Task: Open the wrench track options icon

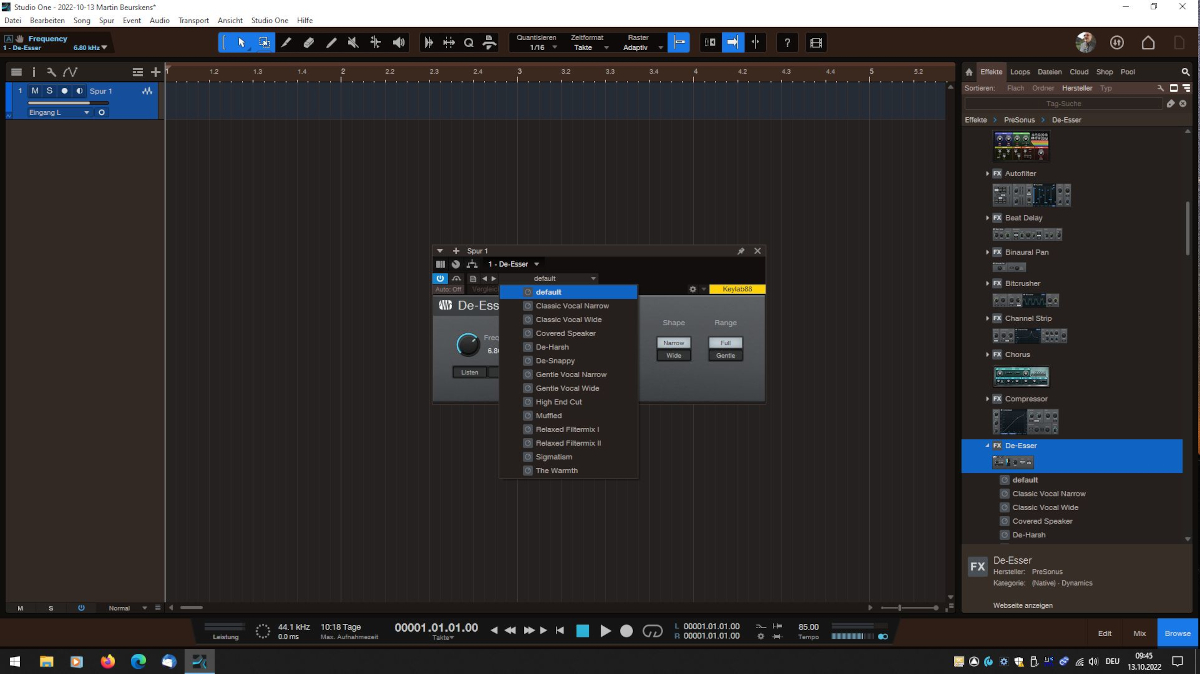Action: (x=51, y=72)
